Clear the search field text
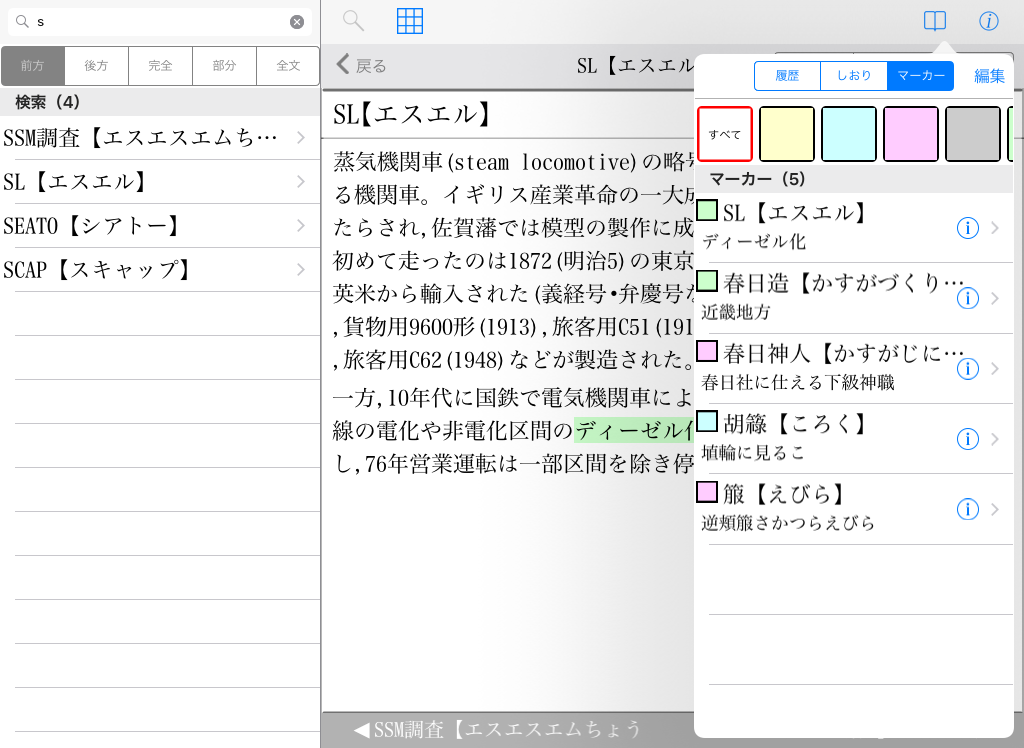The width and height of the screenshot is (1024, 748). click(x=297, y=22)
